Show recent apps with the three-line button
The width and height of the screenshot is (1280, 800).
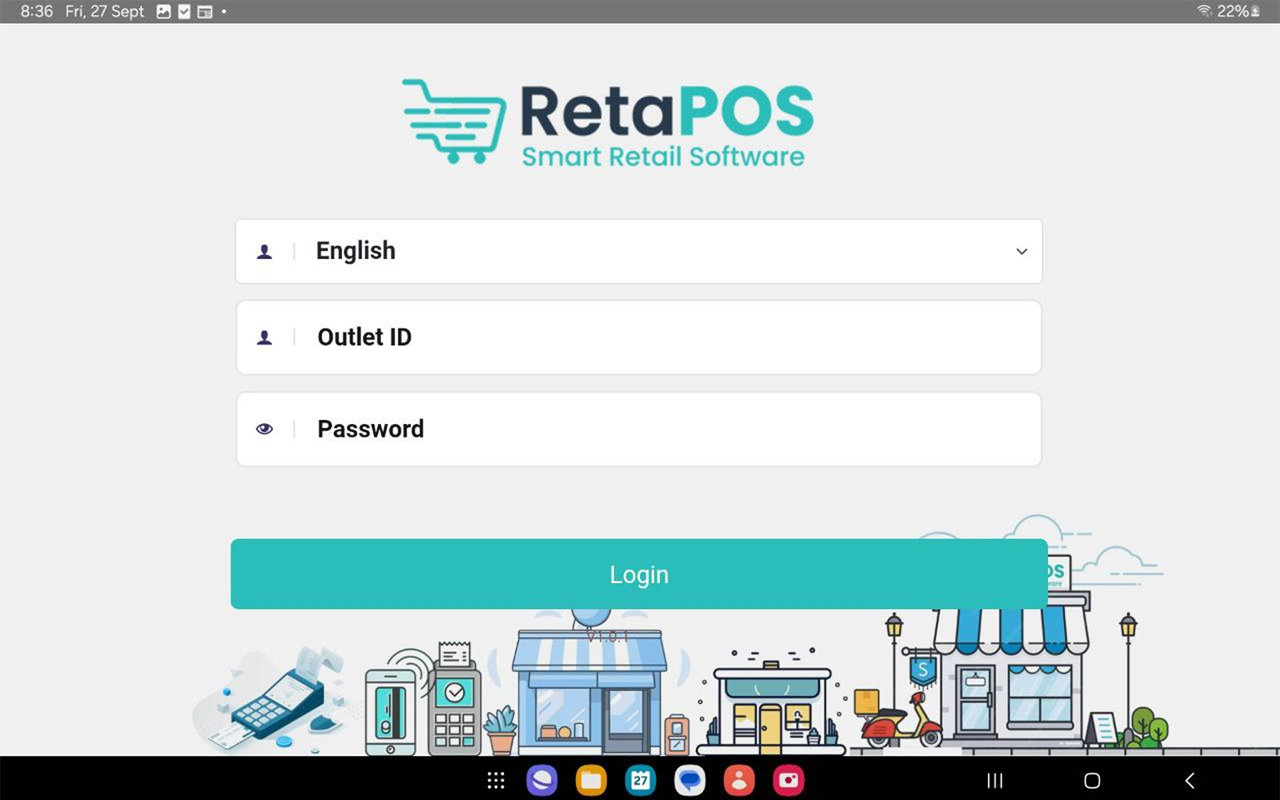pyautogui.click(x=995, y=780)
